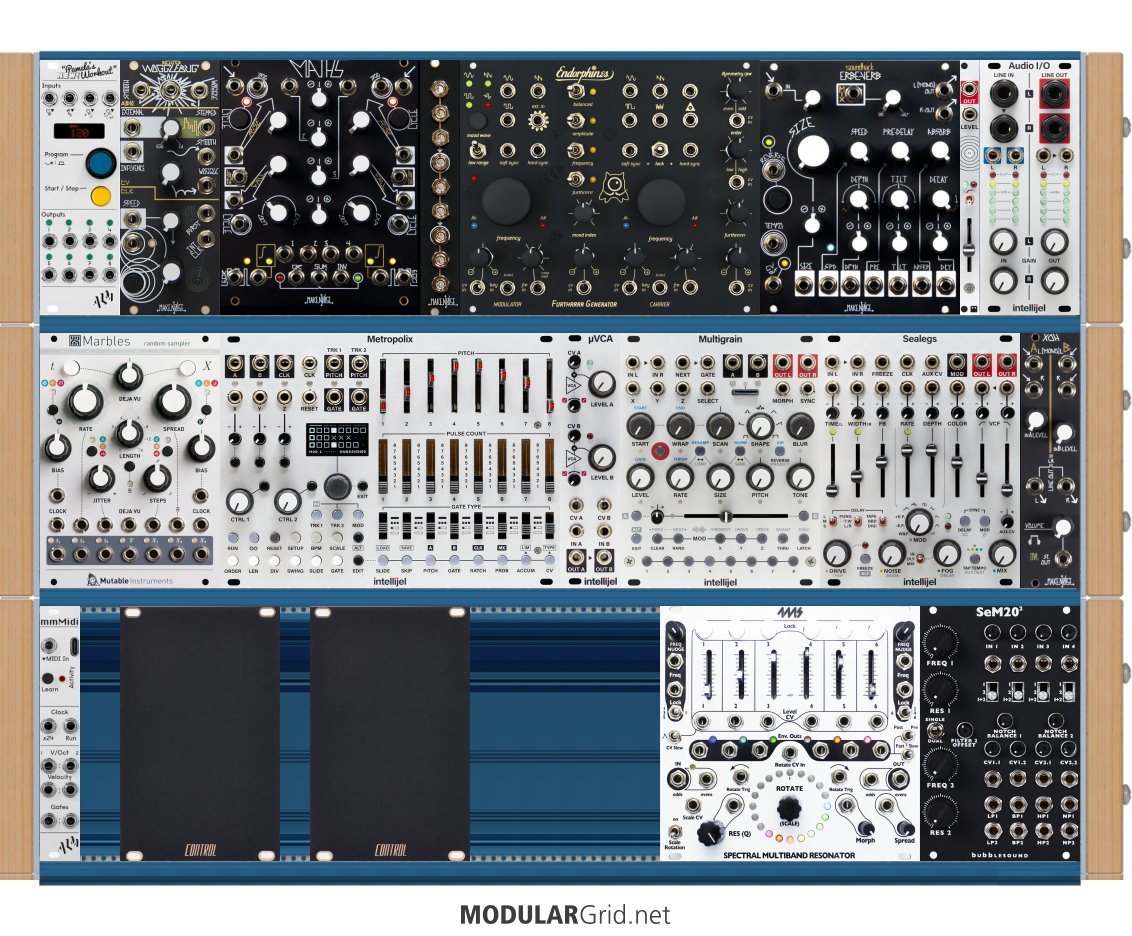Click the BPM button on Metropolix

coord(316,539)
